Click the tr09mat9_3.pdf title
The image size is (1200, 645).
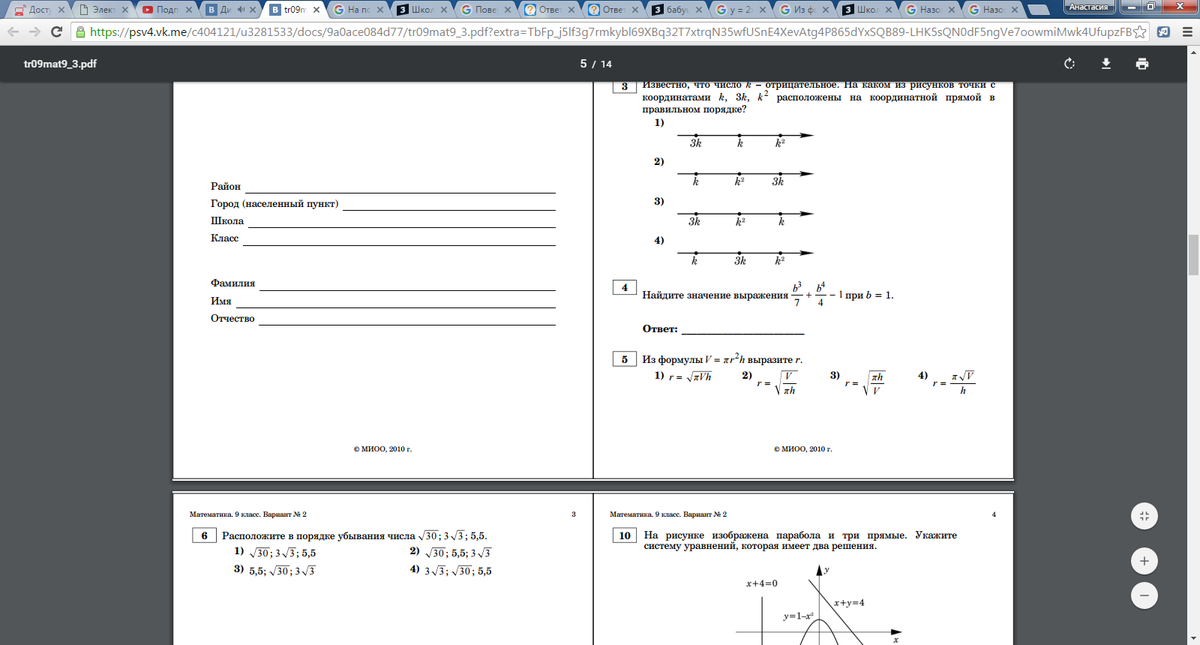click(59, 64)
